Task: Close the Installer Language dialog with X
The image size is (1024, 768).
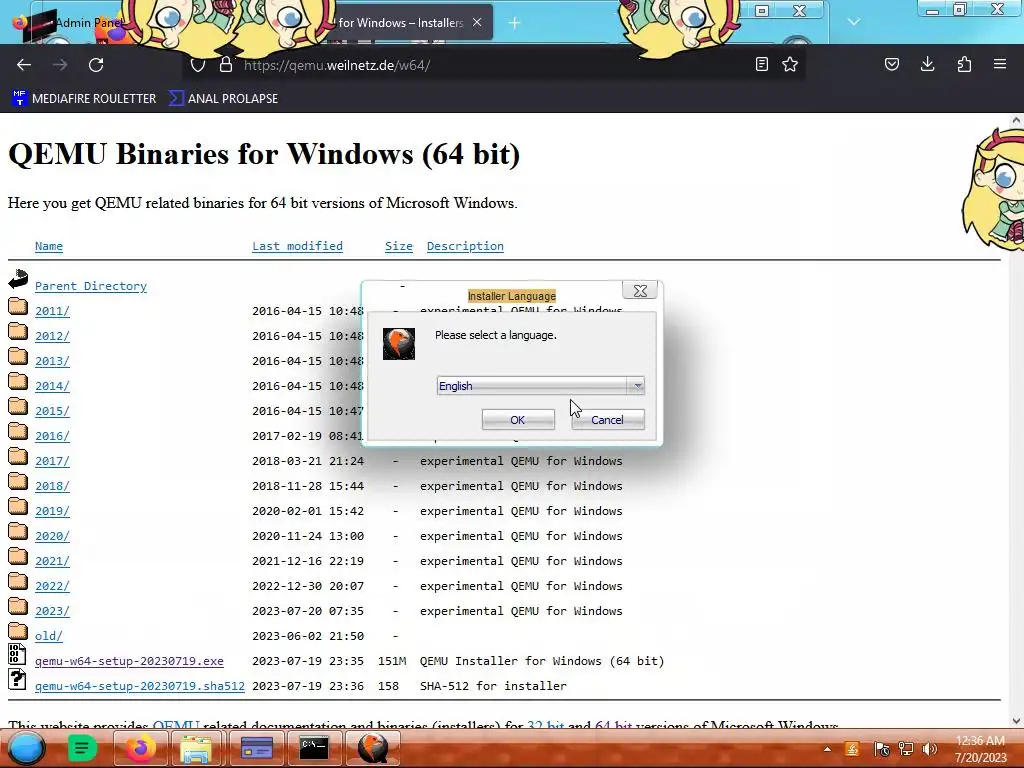Action: (x=640, y=291)
